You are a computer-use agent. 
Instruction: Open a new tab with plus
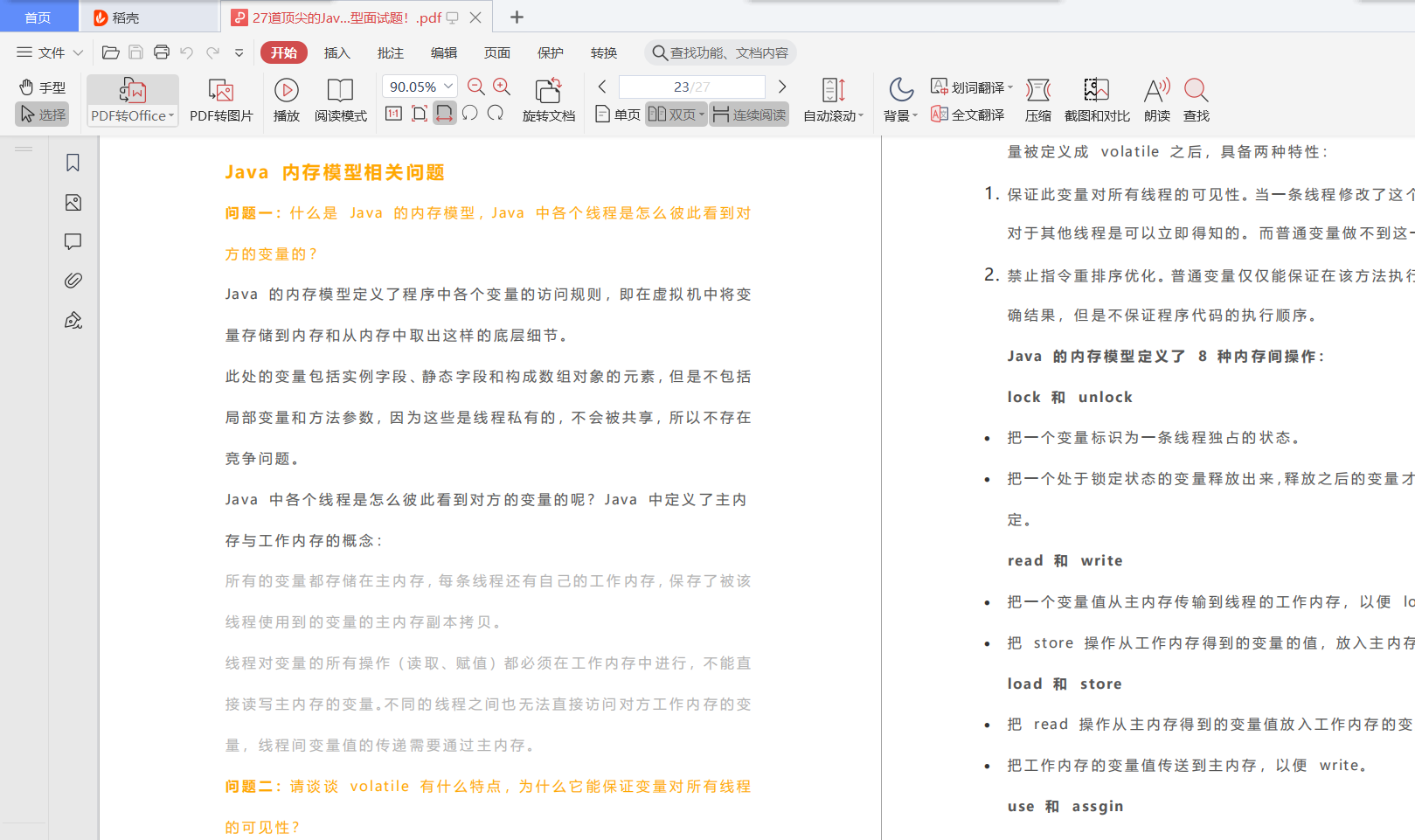[x=517, y=17]
